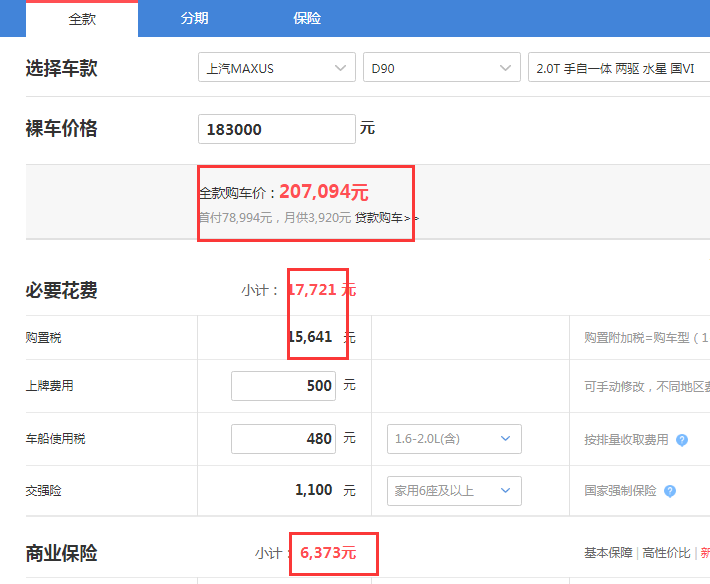Viewport: 710px width, 584px height.
Task: Click the 6,373元 subtotal
Action: point(328,553)
